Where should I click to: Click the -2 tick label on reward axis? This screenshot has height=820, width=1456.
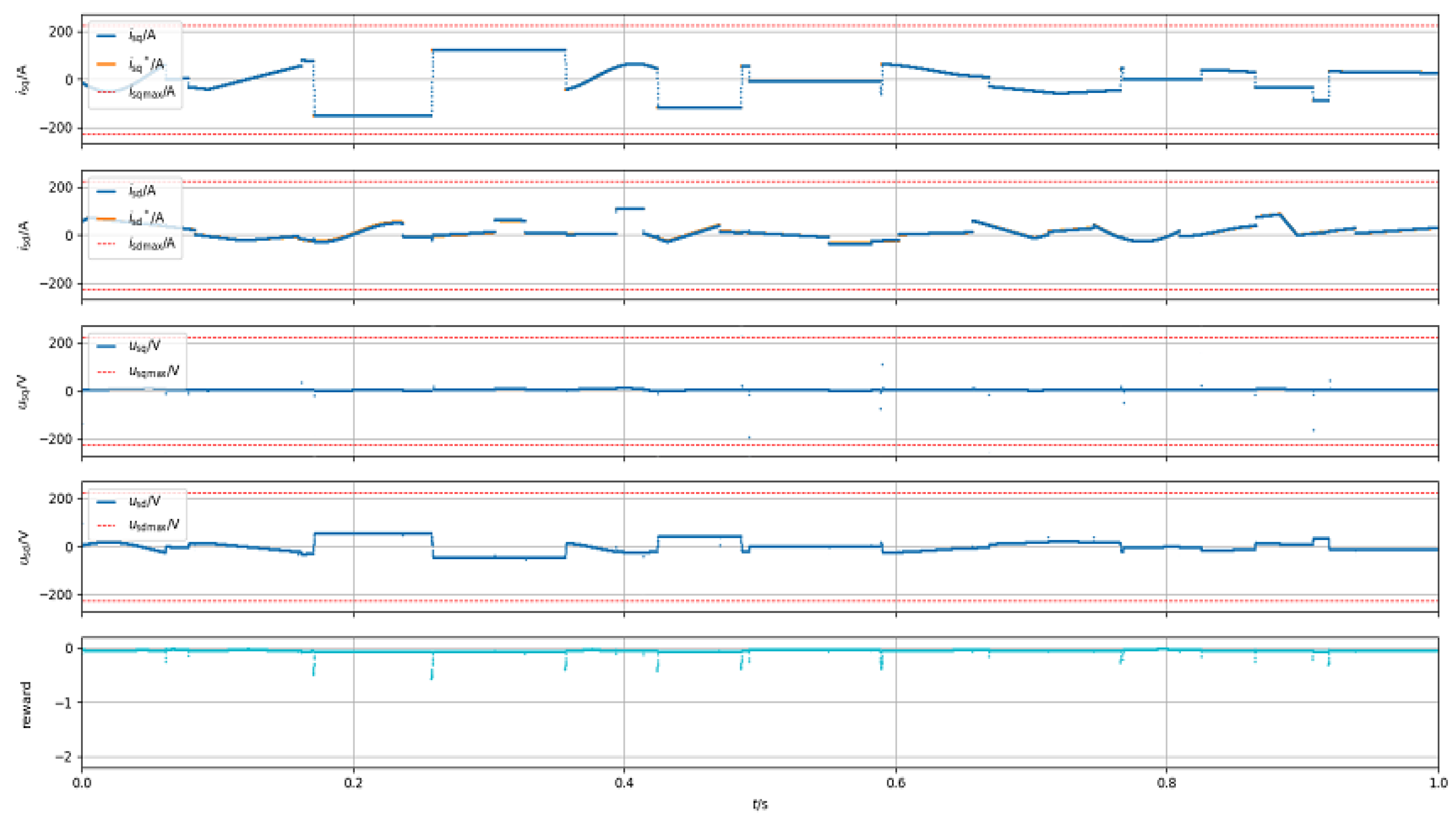coord(64,757)
